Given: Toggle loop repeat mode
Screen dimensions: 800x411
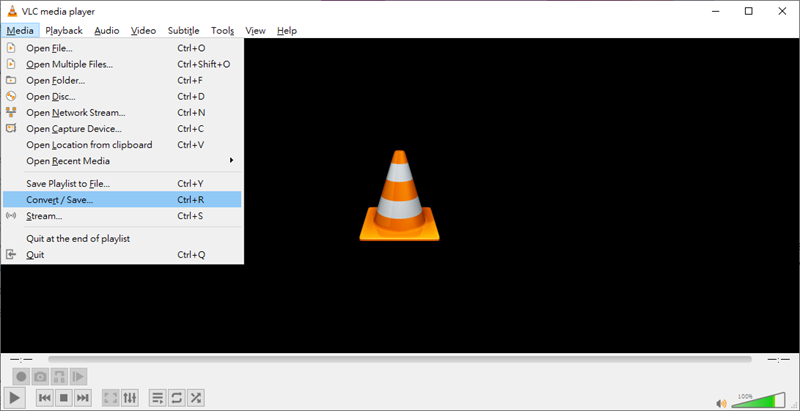Looking at the screenshot, I should coord(177,397).
